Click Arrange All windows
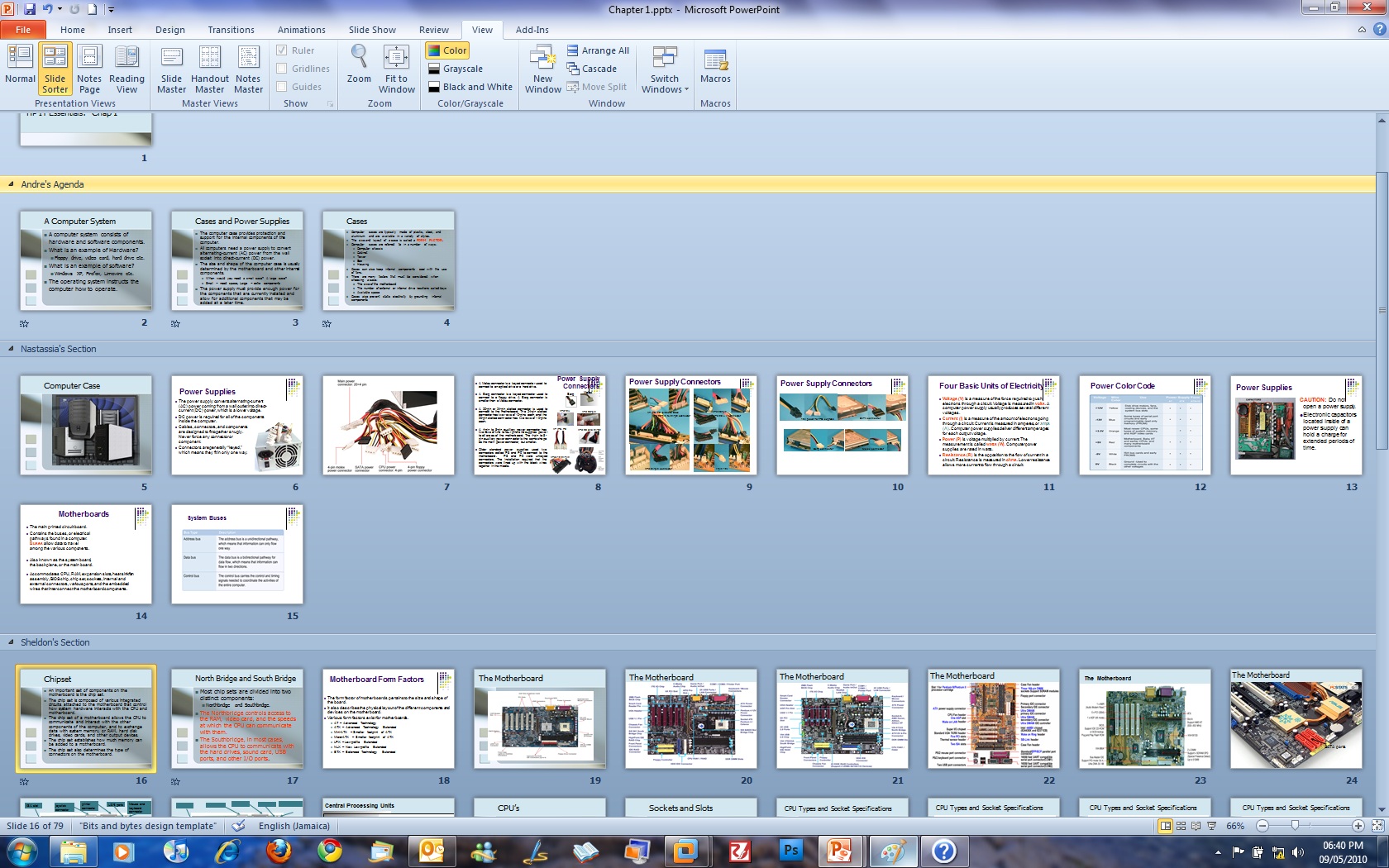Image resolution: width=1389 pixels, height=868 pixels. pos(598,50)
